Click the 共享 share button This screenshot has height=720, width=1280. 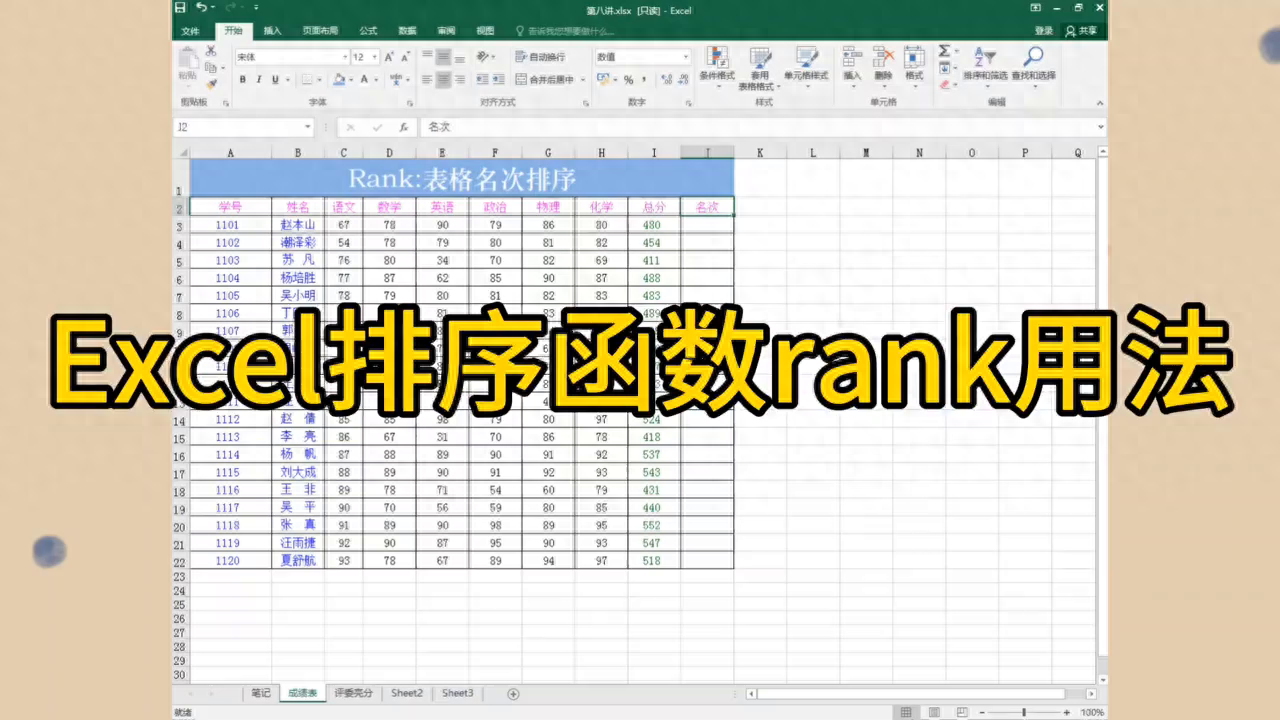pos(1083,31)
